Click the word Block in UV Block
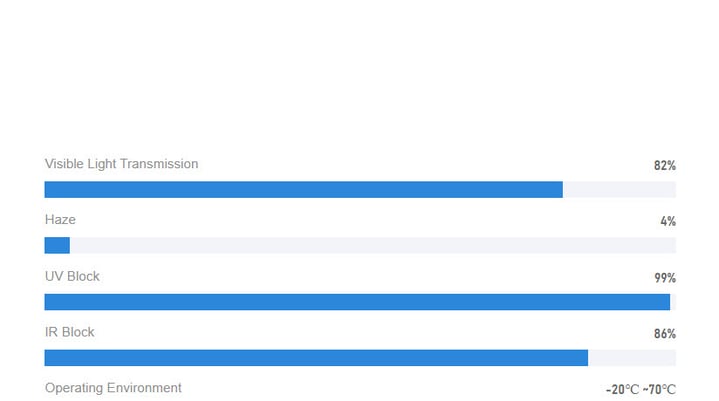 [83, 276]
